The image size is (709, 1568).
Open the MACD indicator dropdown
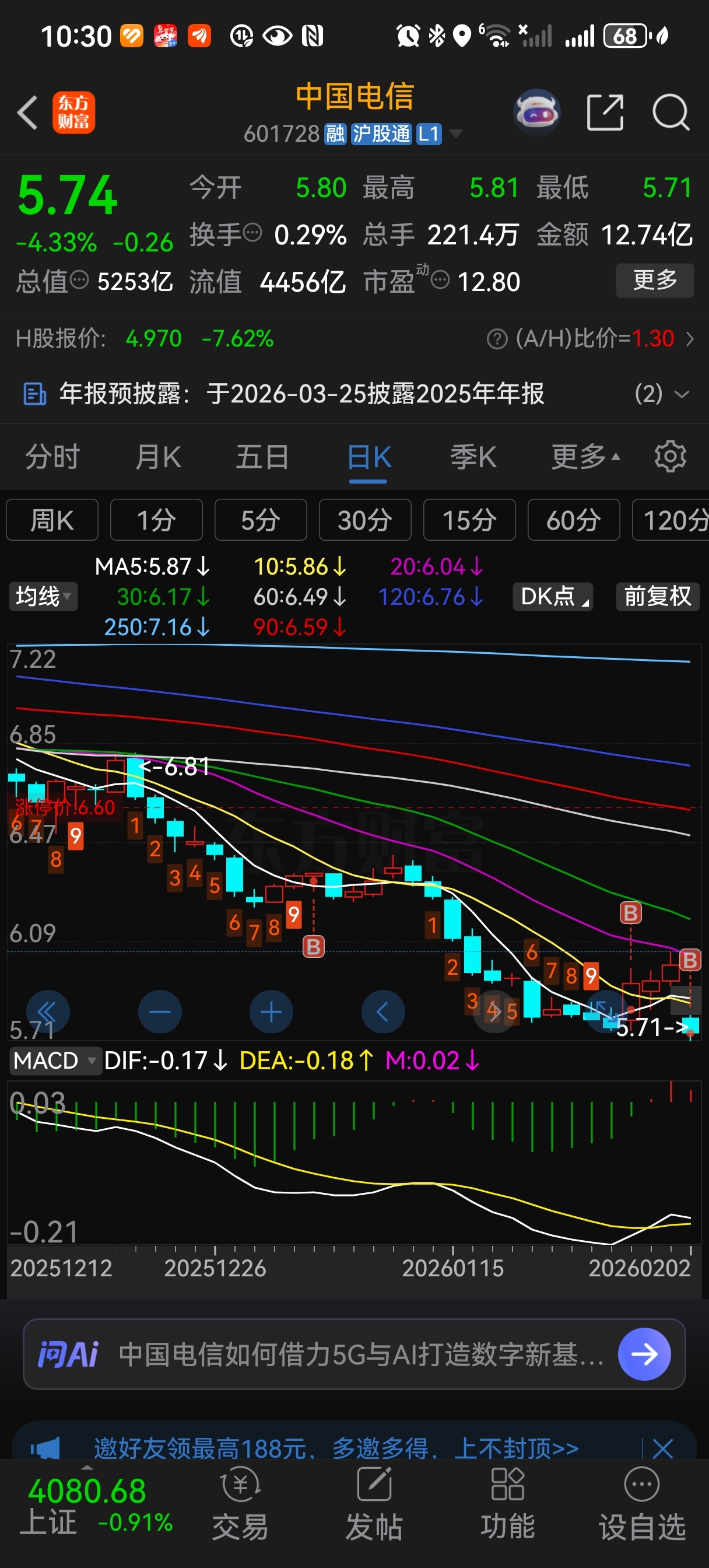coord(55,1060)
